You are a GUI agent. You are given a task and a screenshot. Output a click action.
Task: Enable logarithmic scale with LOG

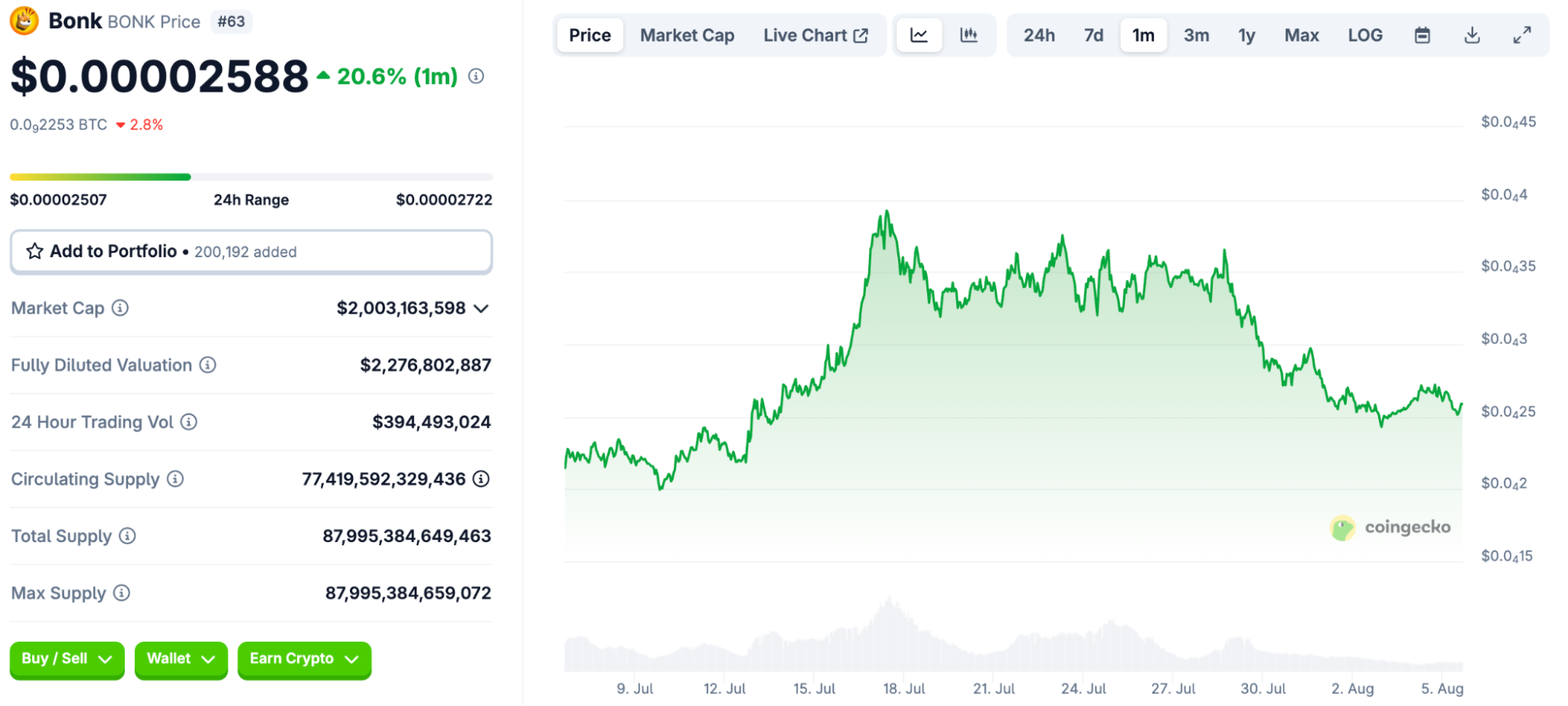(x=1365, y=35)
